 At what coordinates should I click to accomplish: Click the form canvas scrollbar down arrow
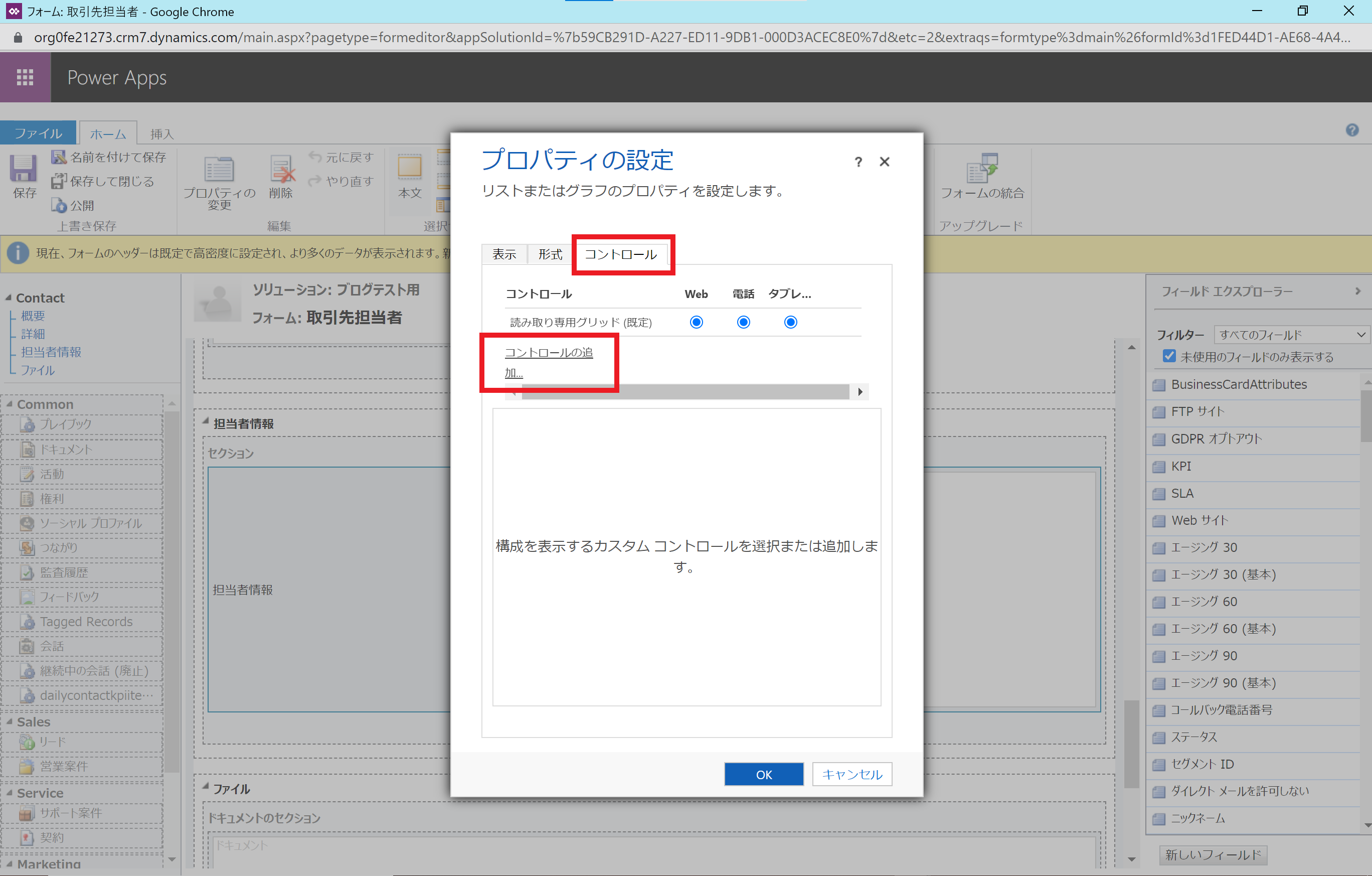coord(1131,859)
